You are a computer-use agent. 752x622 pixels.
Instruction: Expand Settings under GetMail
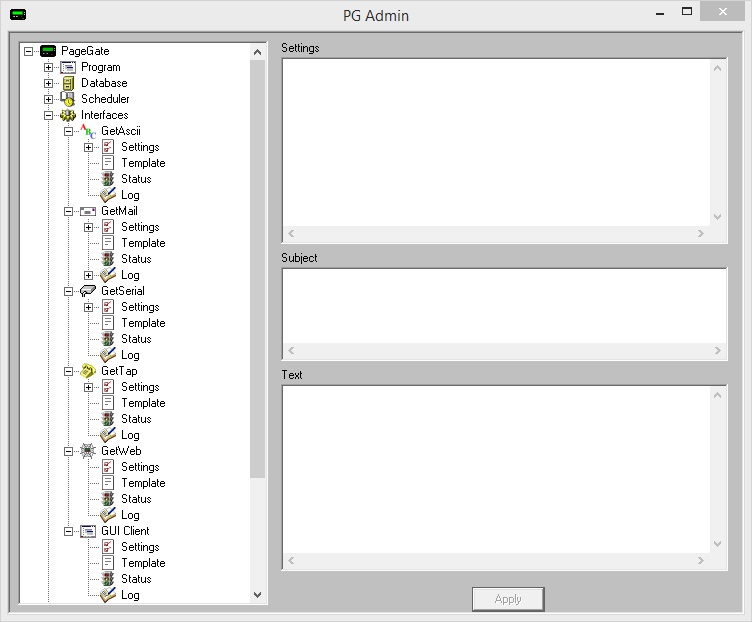point(89,227)
